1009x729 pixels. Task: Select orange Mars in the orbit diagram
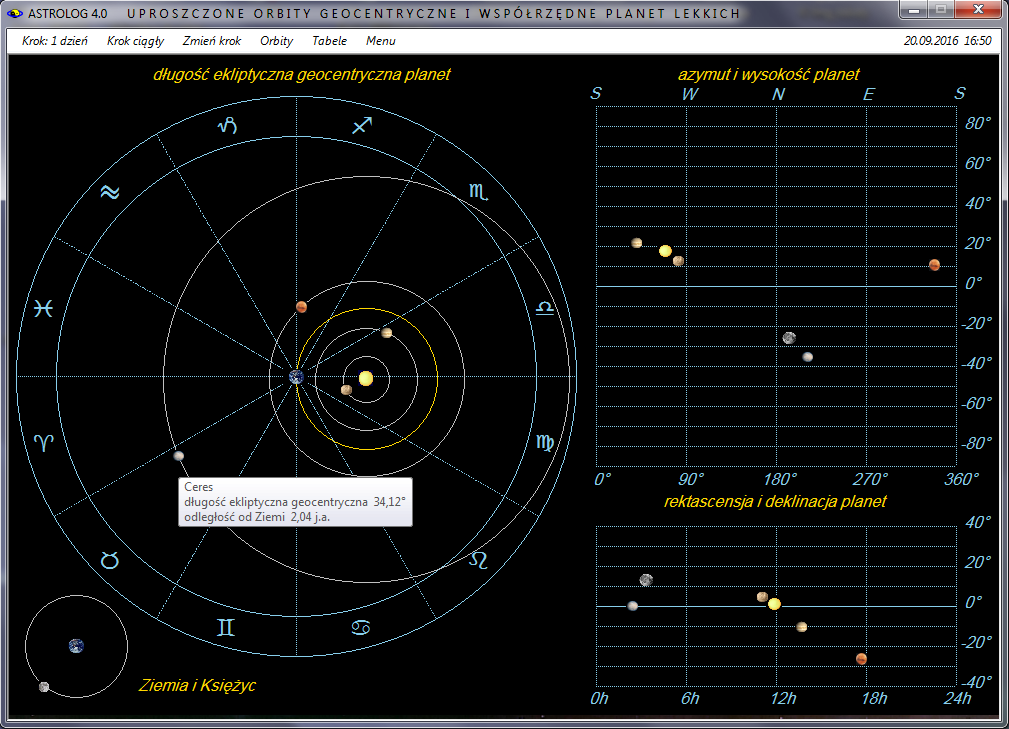[x=301, y=307]
